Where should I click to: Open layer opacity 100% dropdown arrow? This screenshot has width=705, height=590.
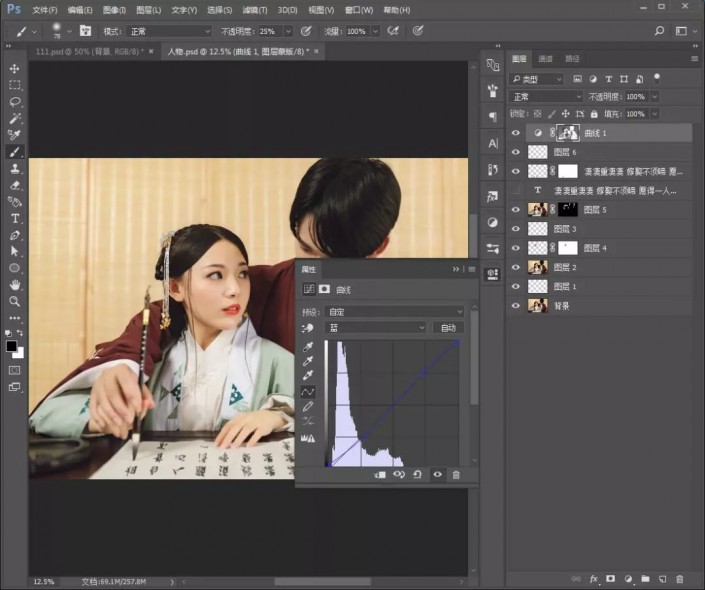pyautogui.click(x=655, y=97)
